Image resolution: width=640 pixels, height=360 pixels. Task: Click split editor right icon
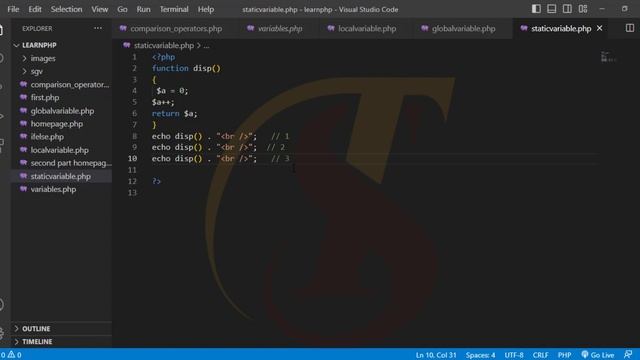point(630,28)
